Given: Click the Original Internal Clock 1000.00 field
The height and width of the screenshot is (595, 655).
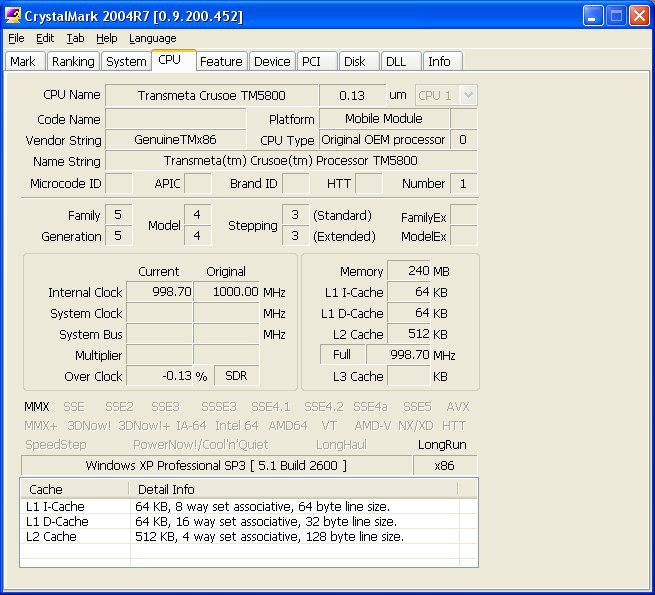Looking at the screenshot, I should coord(226,292).
